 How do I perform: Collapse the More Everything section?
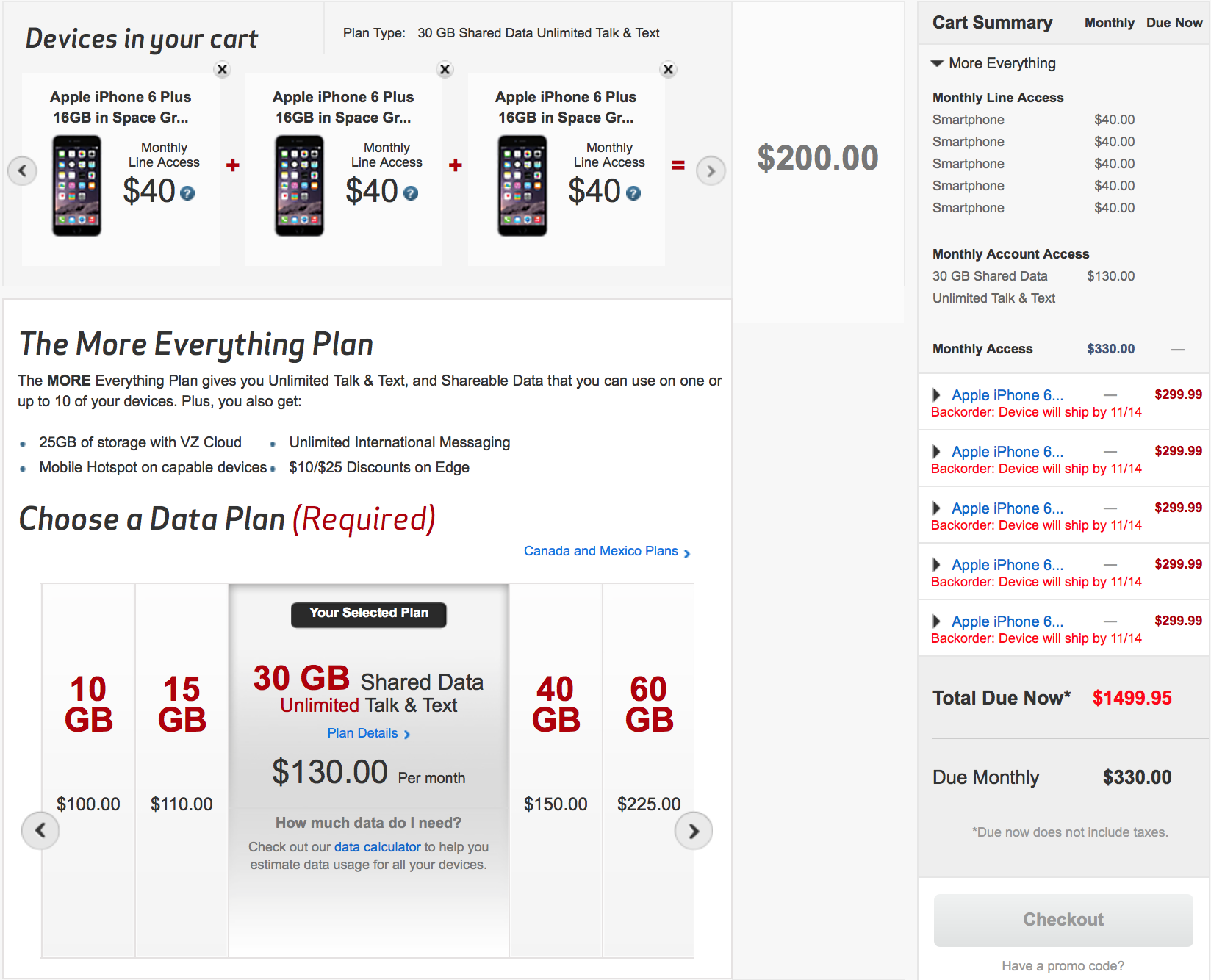tap(937, 63)
